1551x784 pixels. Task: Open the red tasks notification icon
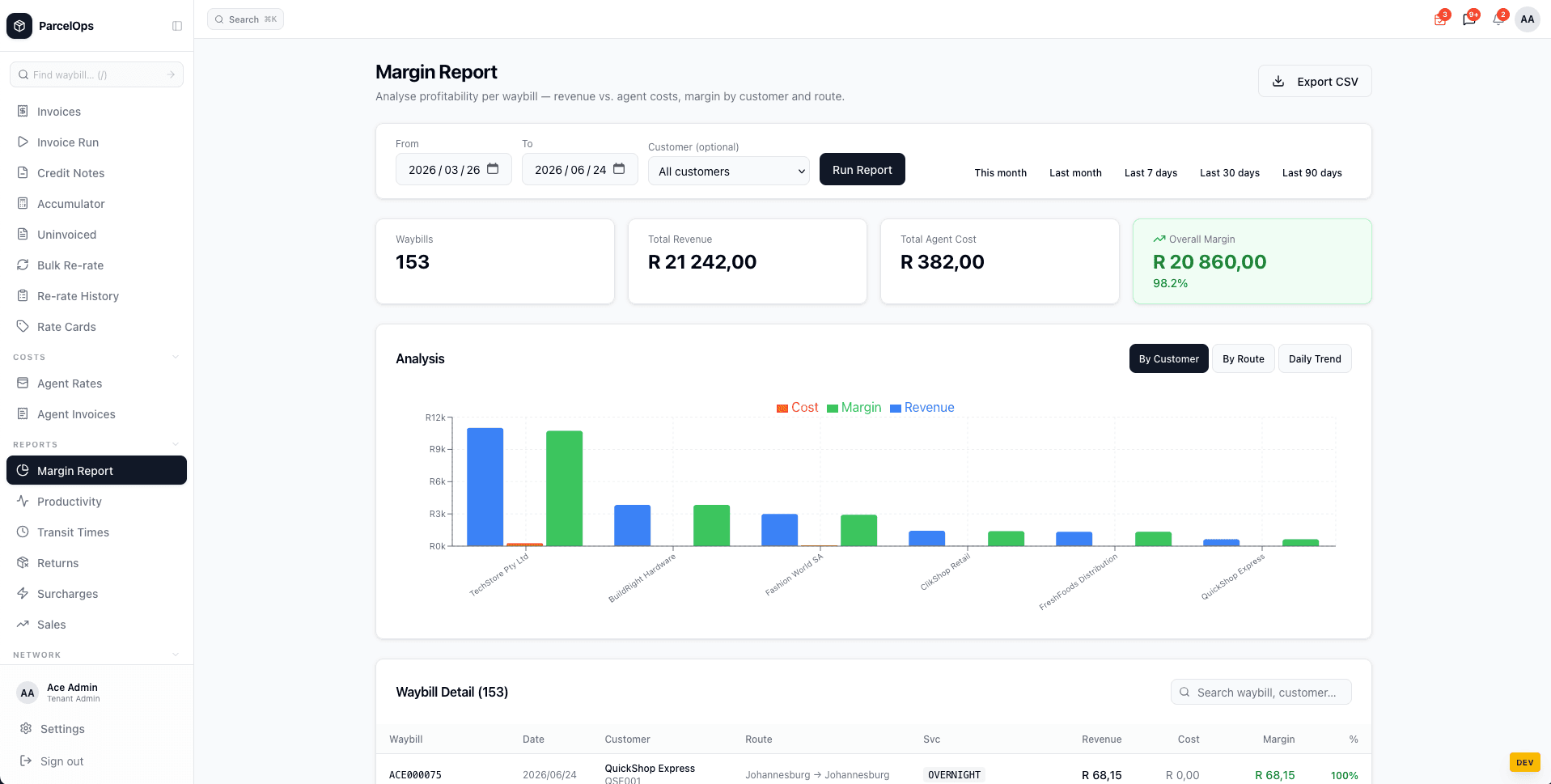coord(1440,19)
